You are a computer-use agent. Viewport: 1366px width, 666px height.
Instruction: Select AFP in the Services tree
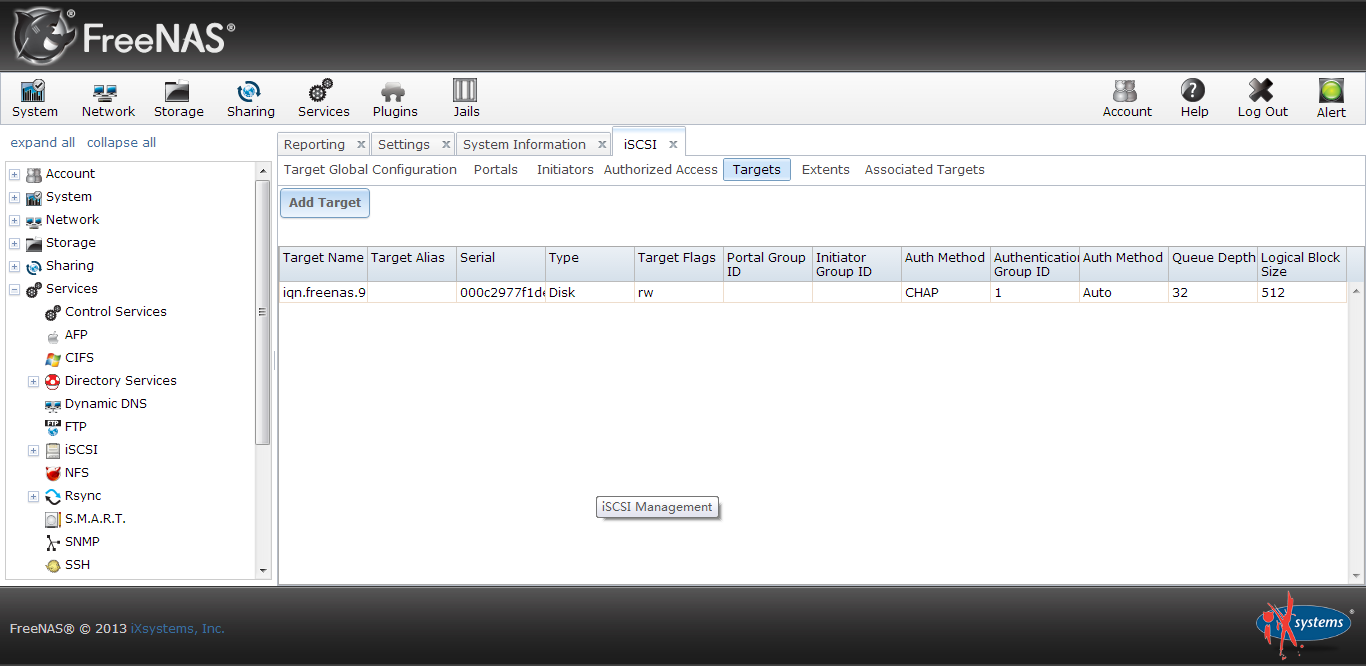point(76,335)
